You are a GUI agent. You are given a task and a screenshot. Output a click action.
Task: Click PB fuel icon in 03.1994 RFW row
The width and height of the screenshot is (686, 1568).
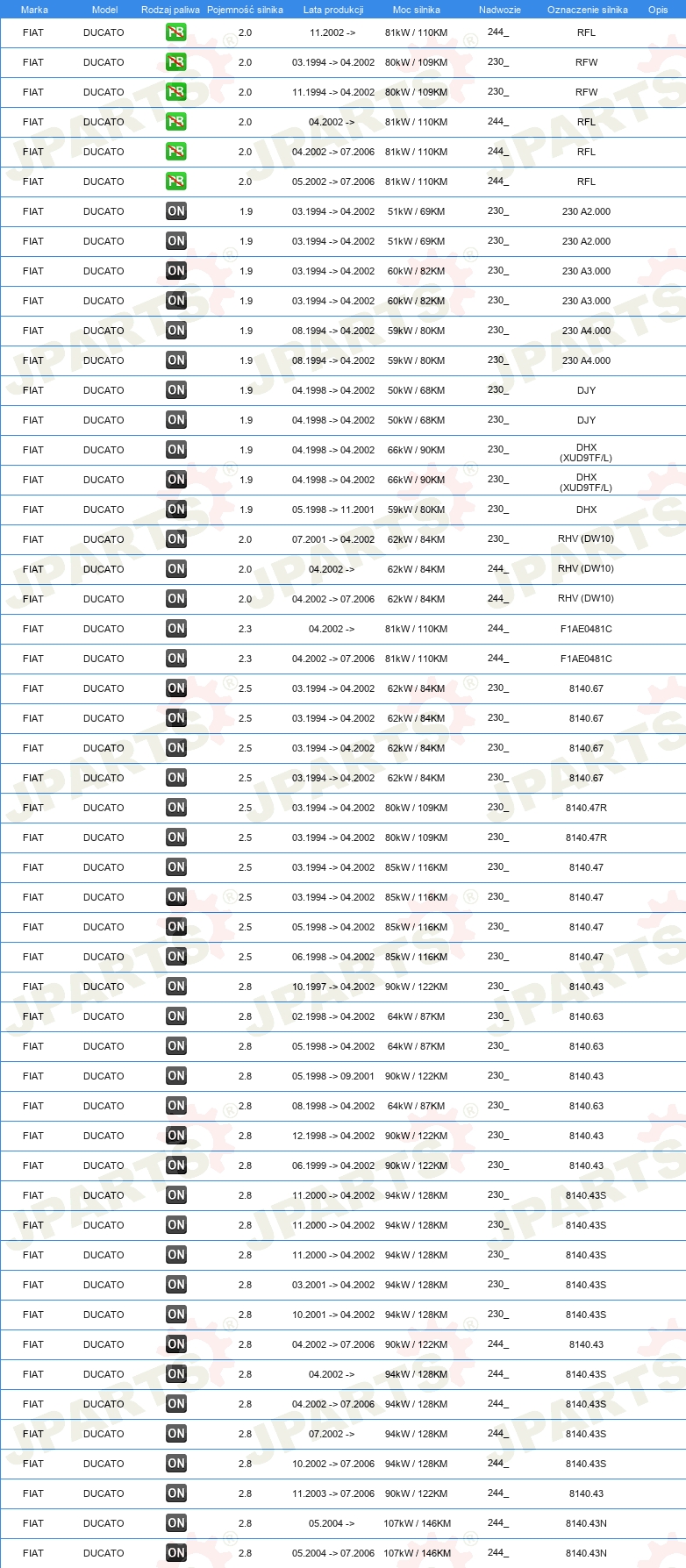(x=176, y=62)
